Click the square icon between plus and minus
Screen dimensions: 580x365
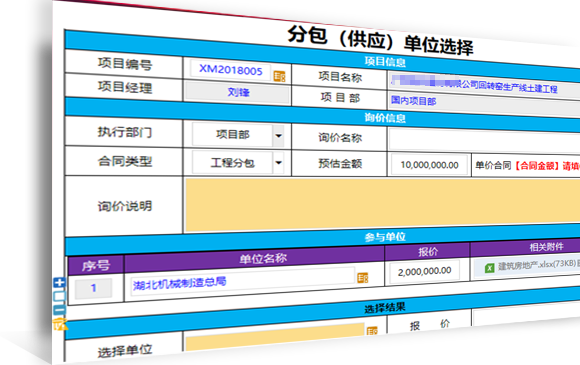pyautogui.click(x=60, y=296)
